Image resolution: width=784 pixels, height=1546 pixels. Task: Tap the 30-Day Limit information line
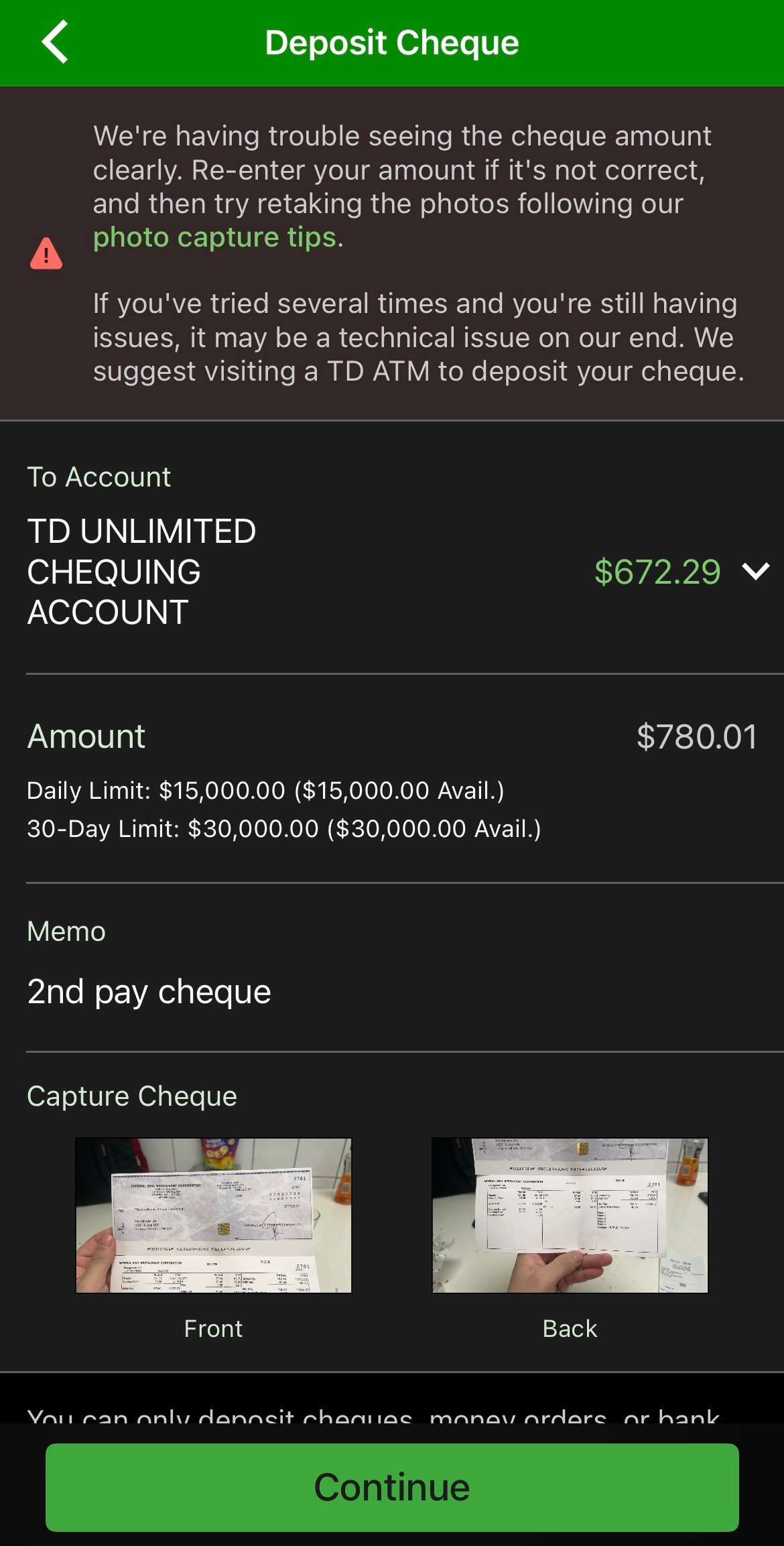(x=284, y=829)
